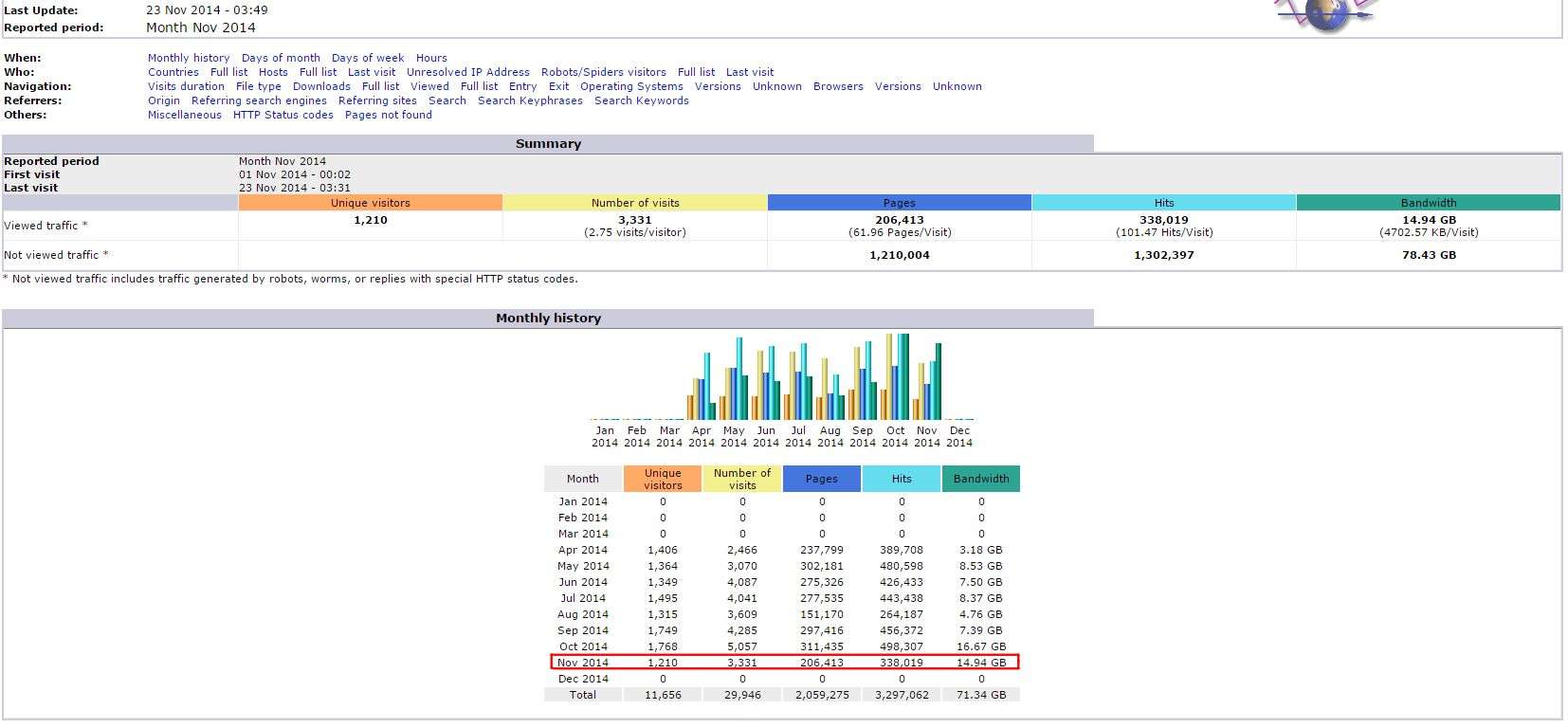Select the Summary section header
1568x728 pixels.
(x=548, y=144)
